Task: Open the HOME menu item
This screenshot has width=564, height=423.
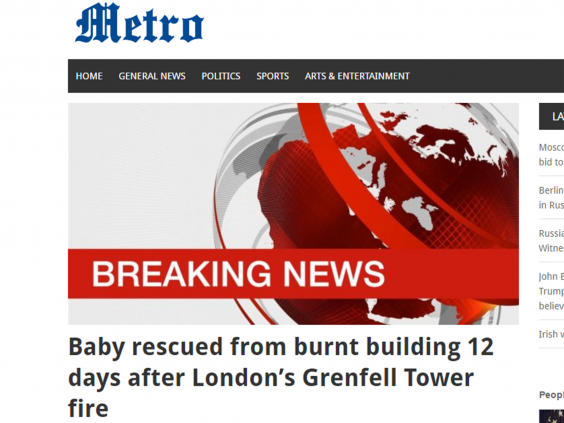Action: pos(89,76)
